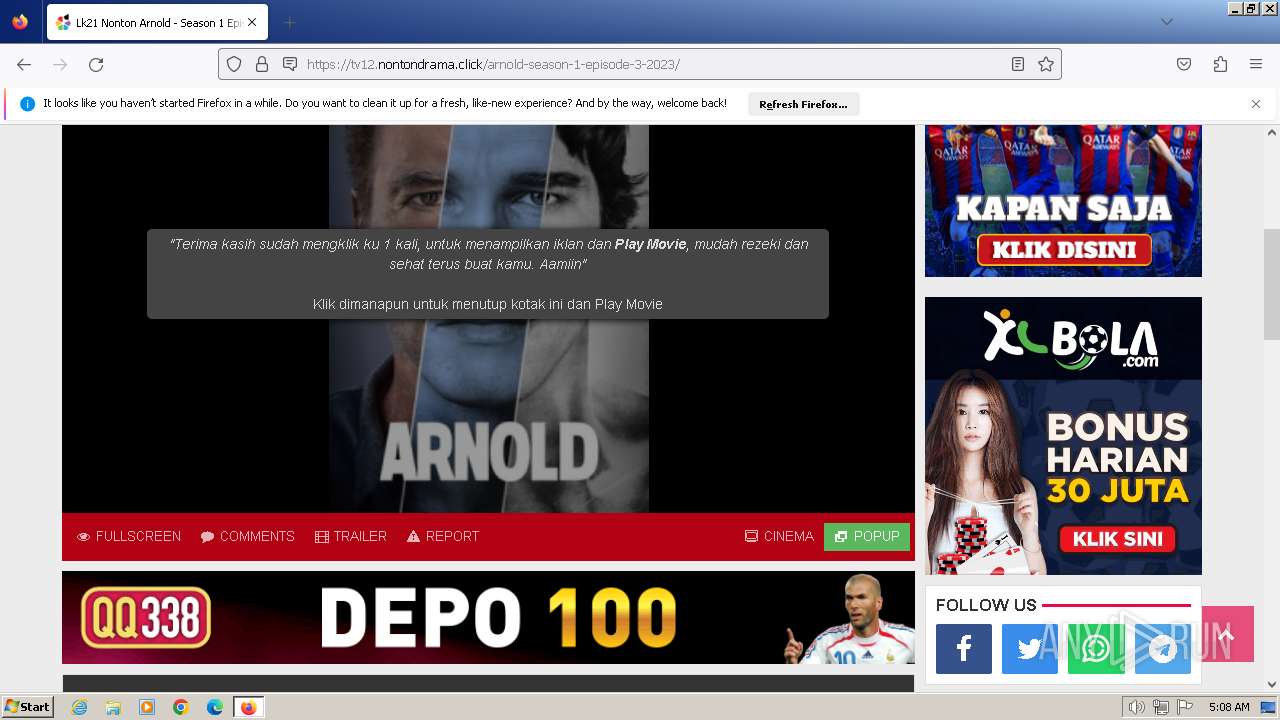Open the site permissions icon in the address bar
The height and width of the screenshot is (720, 1280).
[x=290, y=64]
